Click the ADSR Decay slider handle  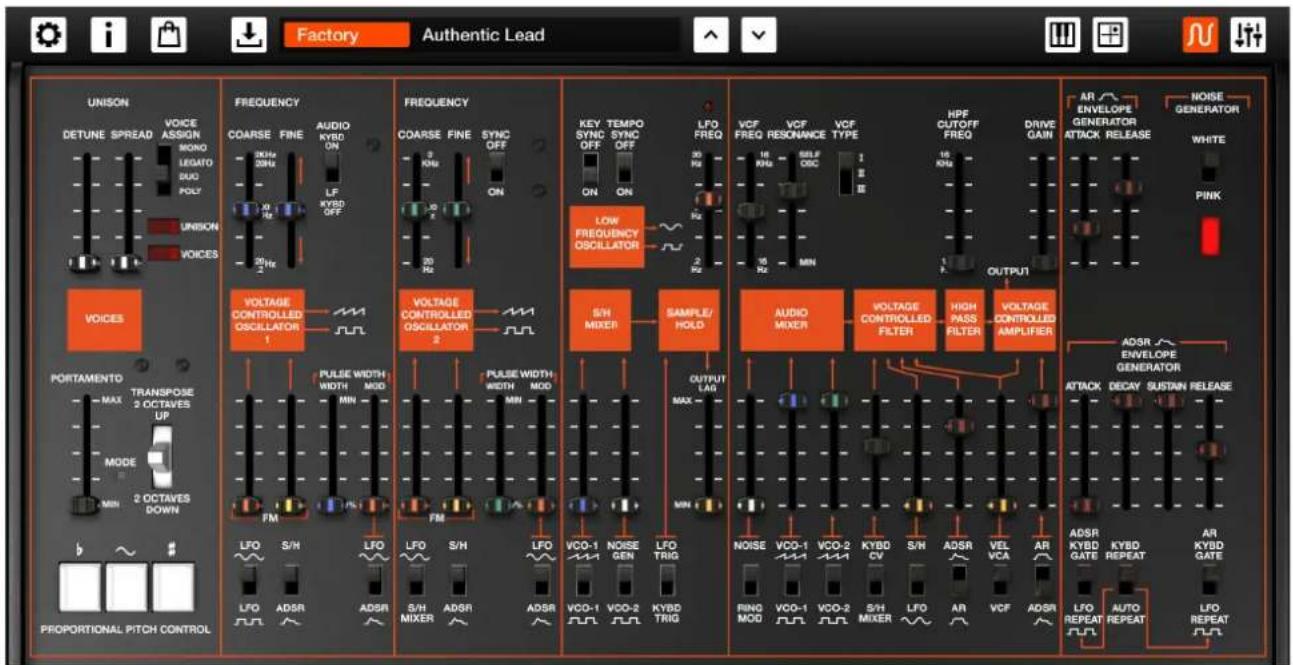(1126, 401)
